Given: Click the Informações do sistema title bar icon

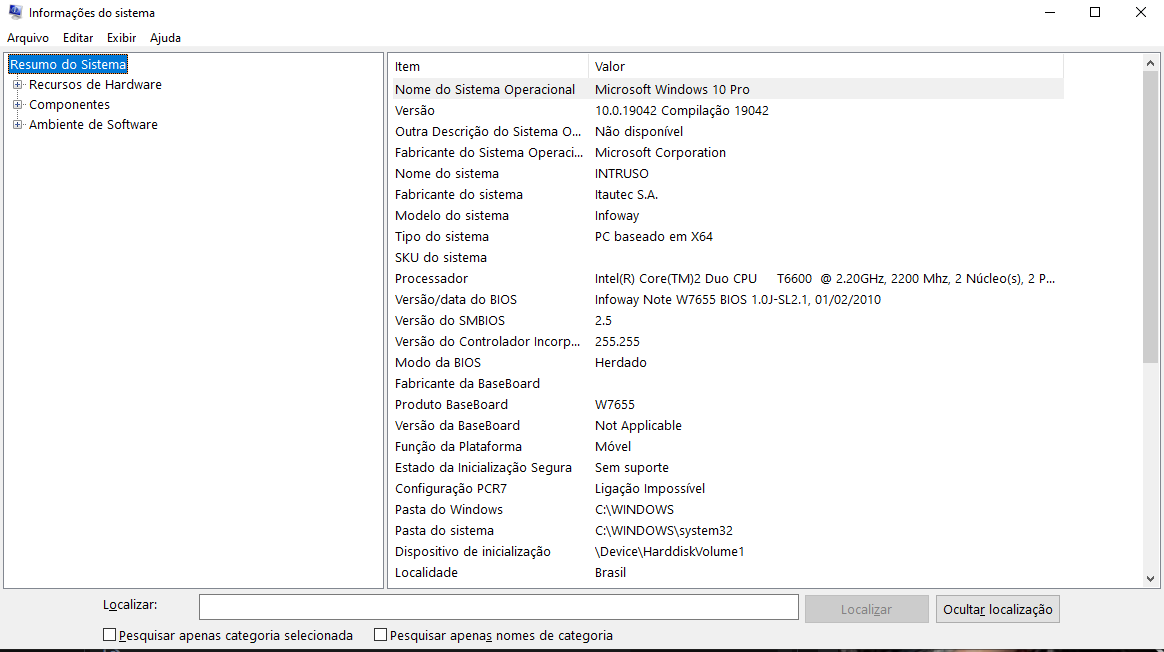Looking at the screenshot, I should pyautogui.click(x=15, y=12).
